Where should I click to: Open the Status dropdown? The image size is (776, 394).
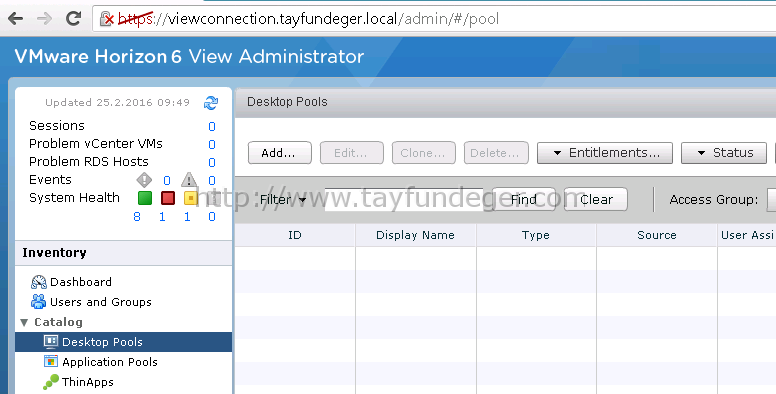(724, 153)
